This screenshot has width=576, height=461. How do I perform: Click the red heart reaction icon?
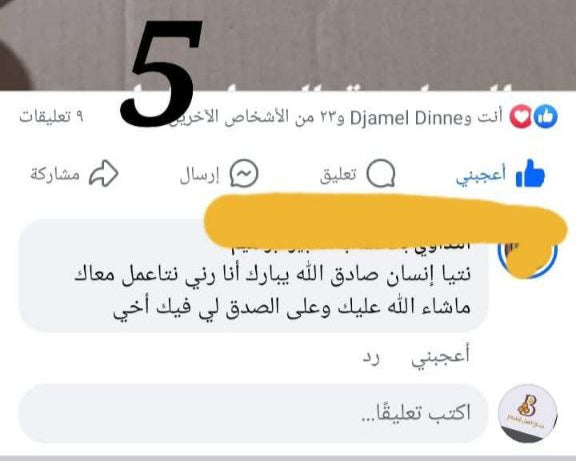[521, 117]
